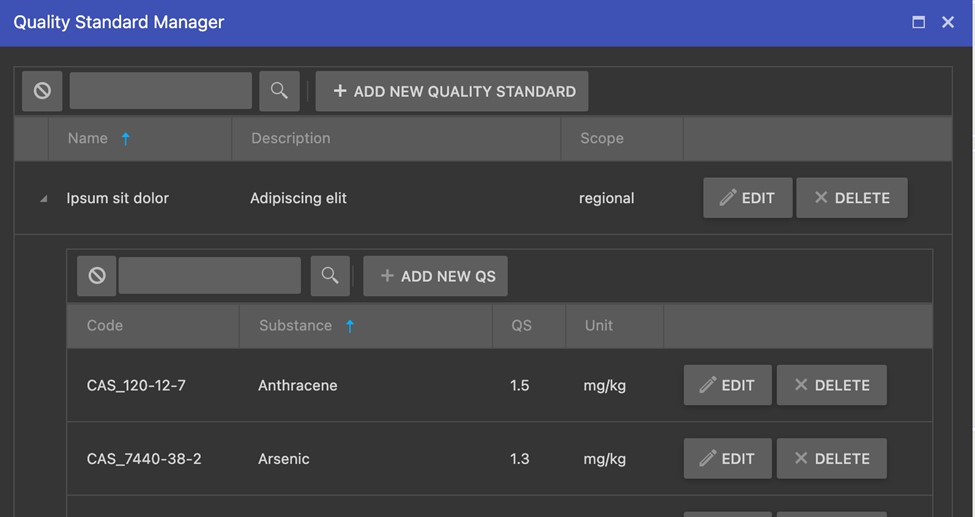Delete the Arsenic entry

click(832, 458)
